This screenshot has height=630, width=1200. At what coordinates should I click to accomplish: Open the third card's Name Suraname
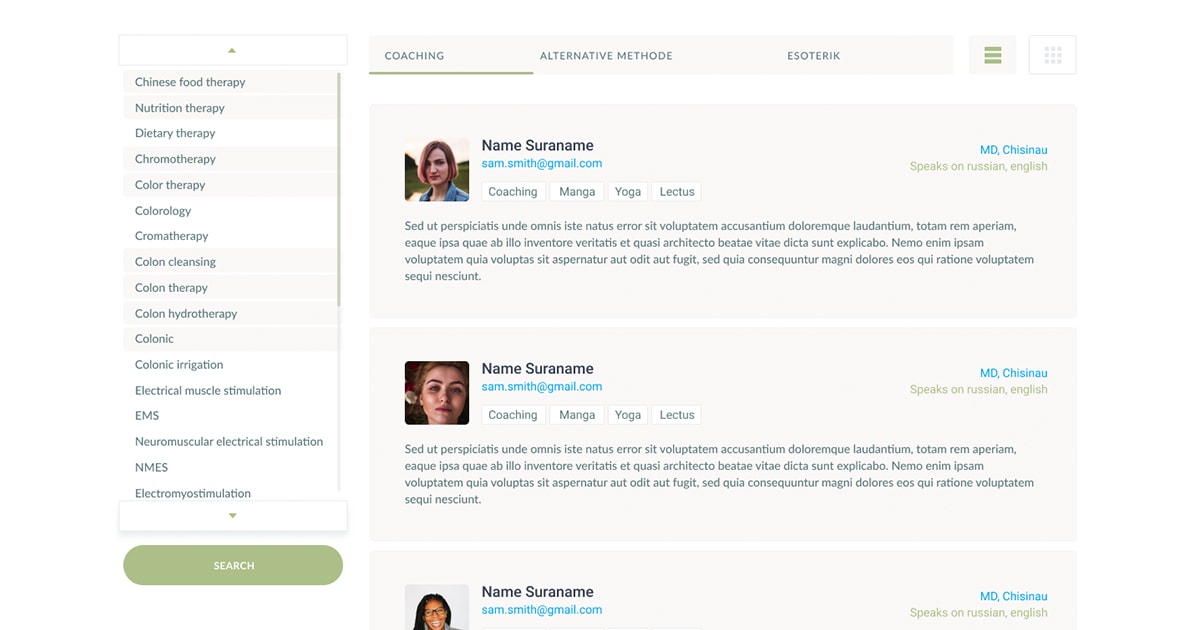coord(537,592)
